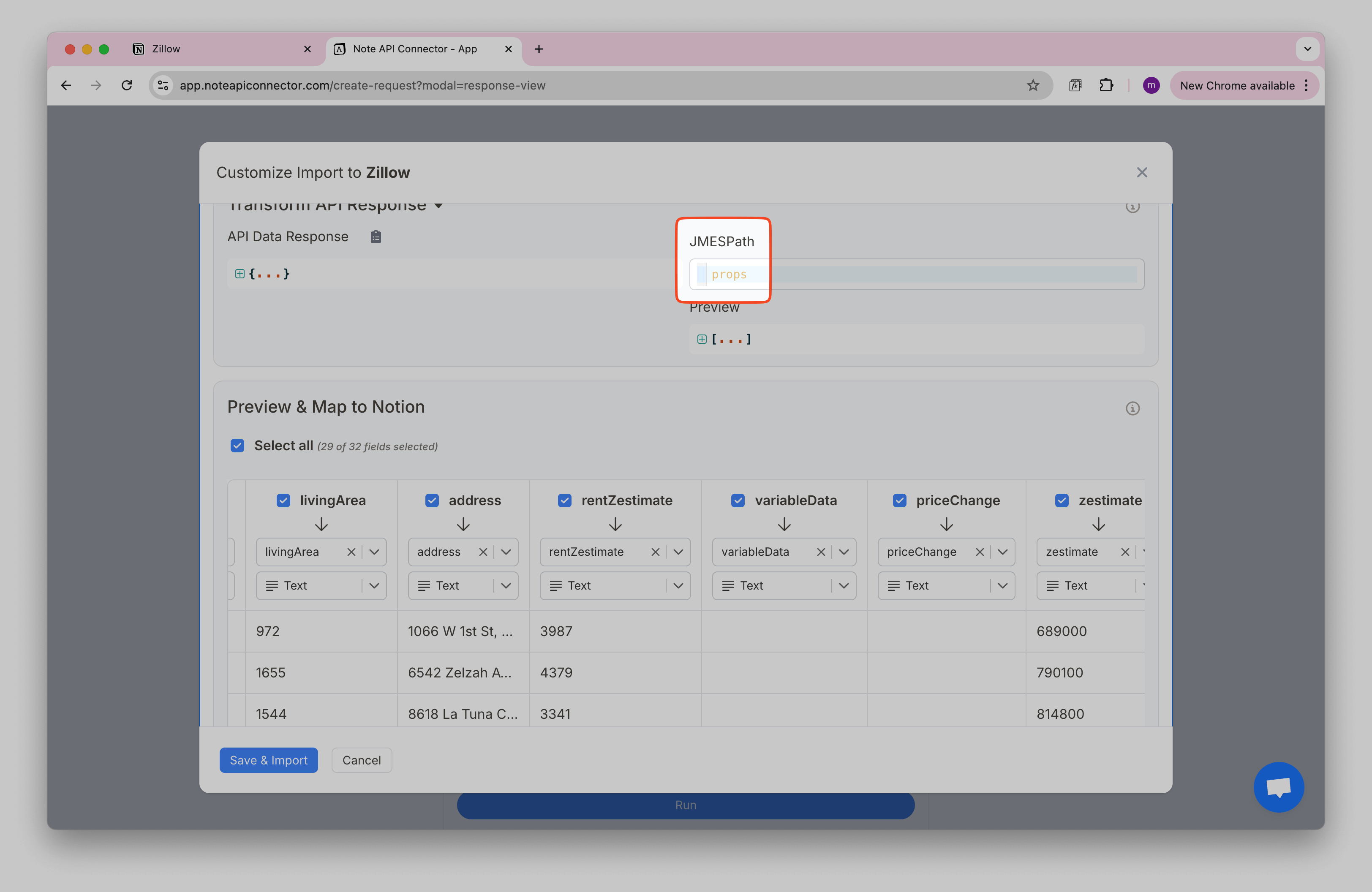Uncheck the address field checkbox
Image resolution: width=1372 pixels, height=892 pixels.
[432, 500]
